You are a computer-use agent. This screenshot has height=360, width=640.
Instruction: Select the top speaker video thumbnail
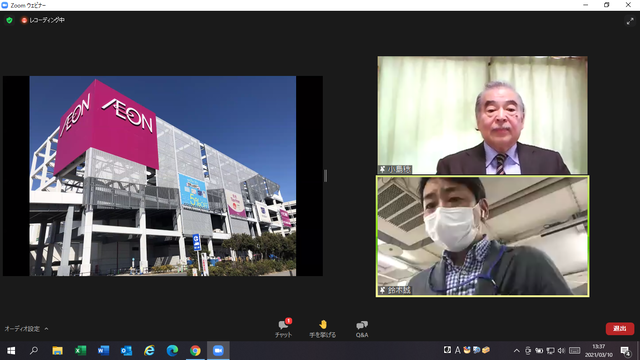pos(482,115)
